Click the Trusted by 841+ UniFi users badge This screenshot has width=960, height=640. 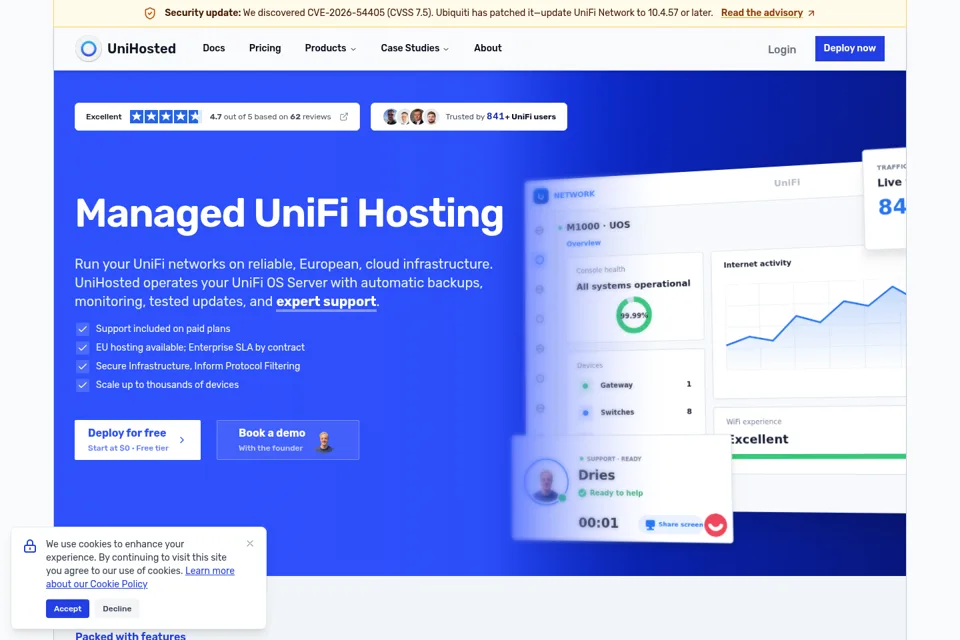click(x=469, y=116)
